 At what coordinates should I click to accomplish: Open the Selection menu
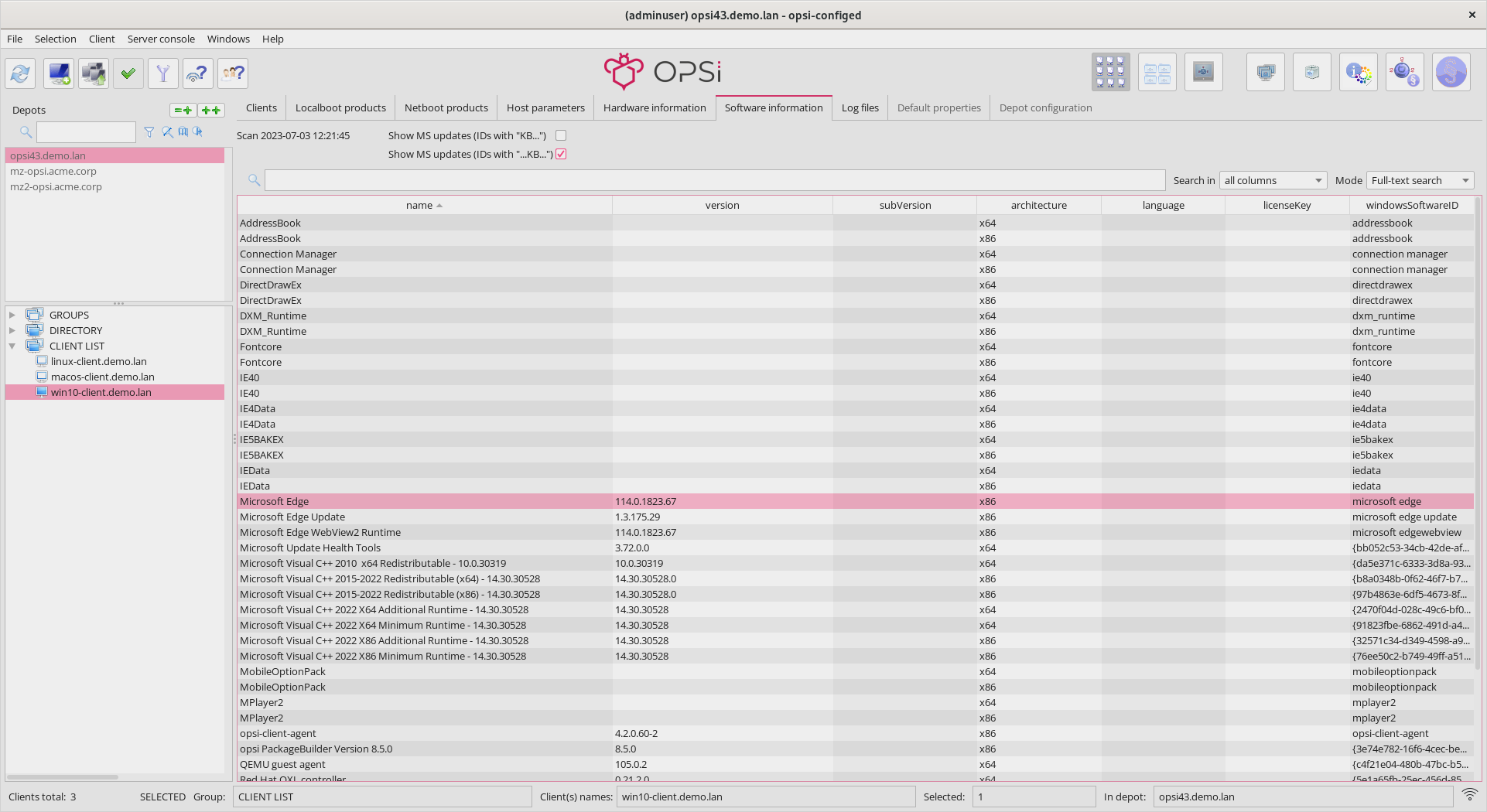pyautogui.click(x=56, y=39)
